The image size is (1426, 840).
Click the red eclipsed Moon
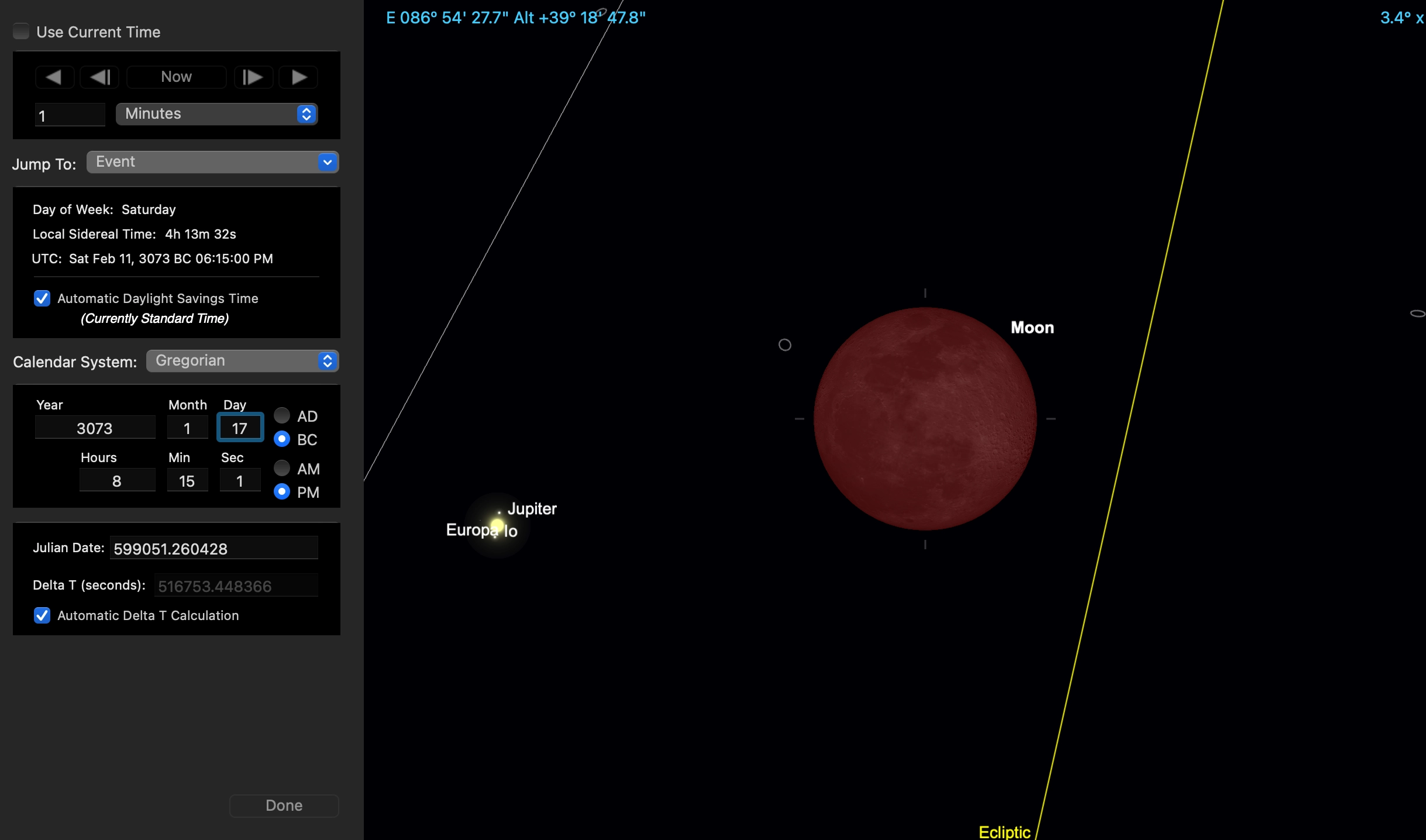(924, 419)
